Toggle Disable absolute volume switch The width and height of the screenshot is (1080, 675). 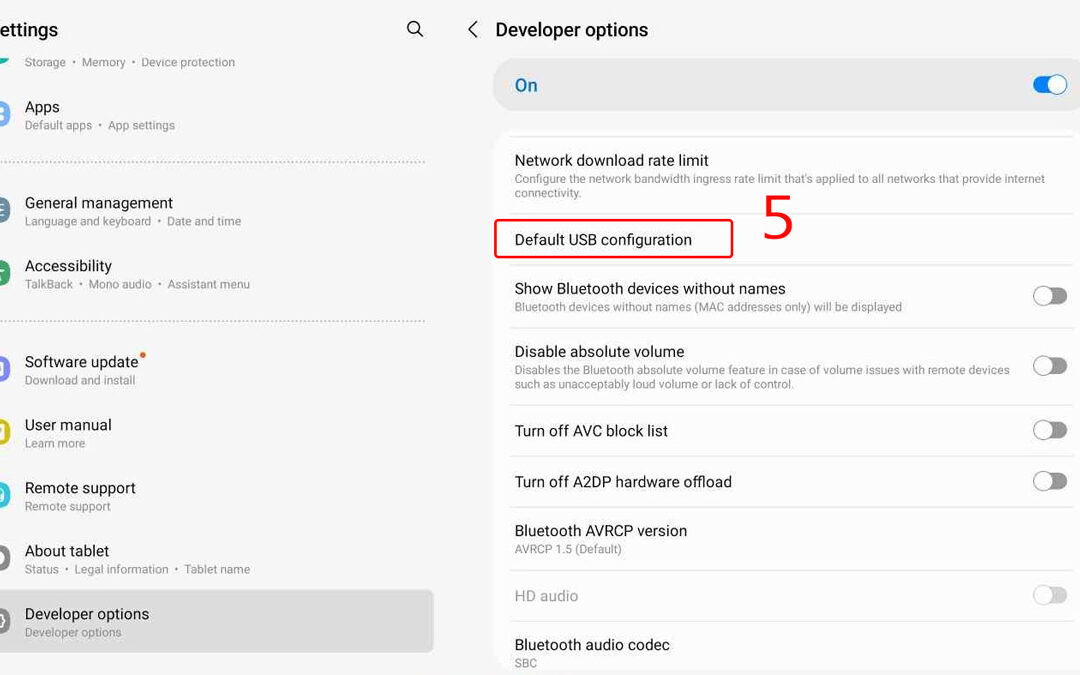(1050, 366)
